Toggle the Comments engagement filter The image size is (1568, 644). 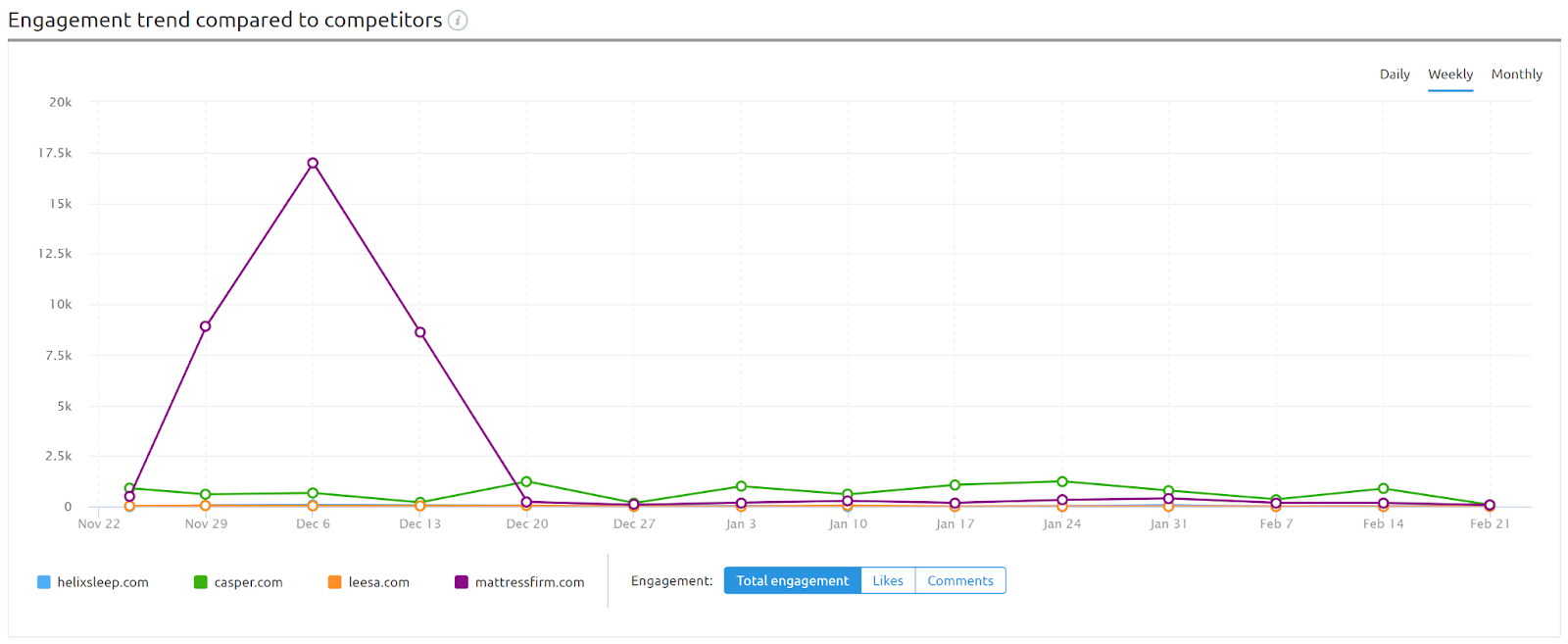click(x=959, y=580)
